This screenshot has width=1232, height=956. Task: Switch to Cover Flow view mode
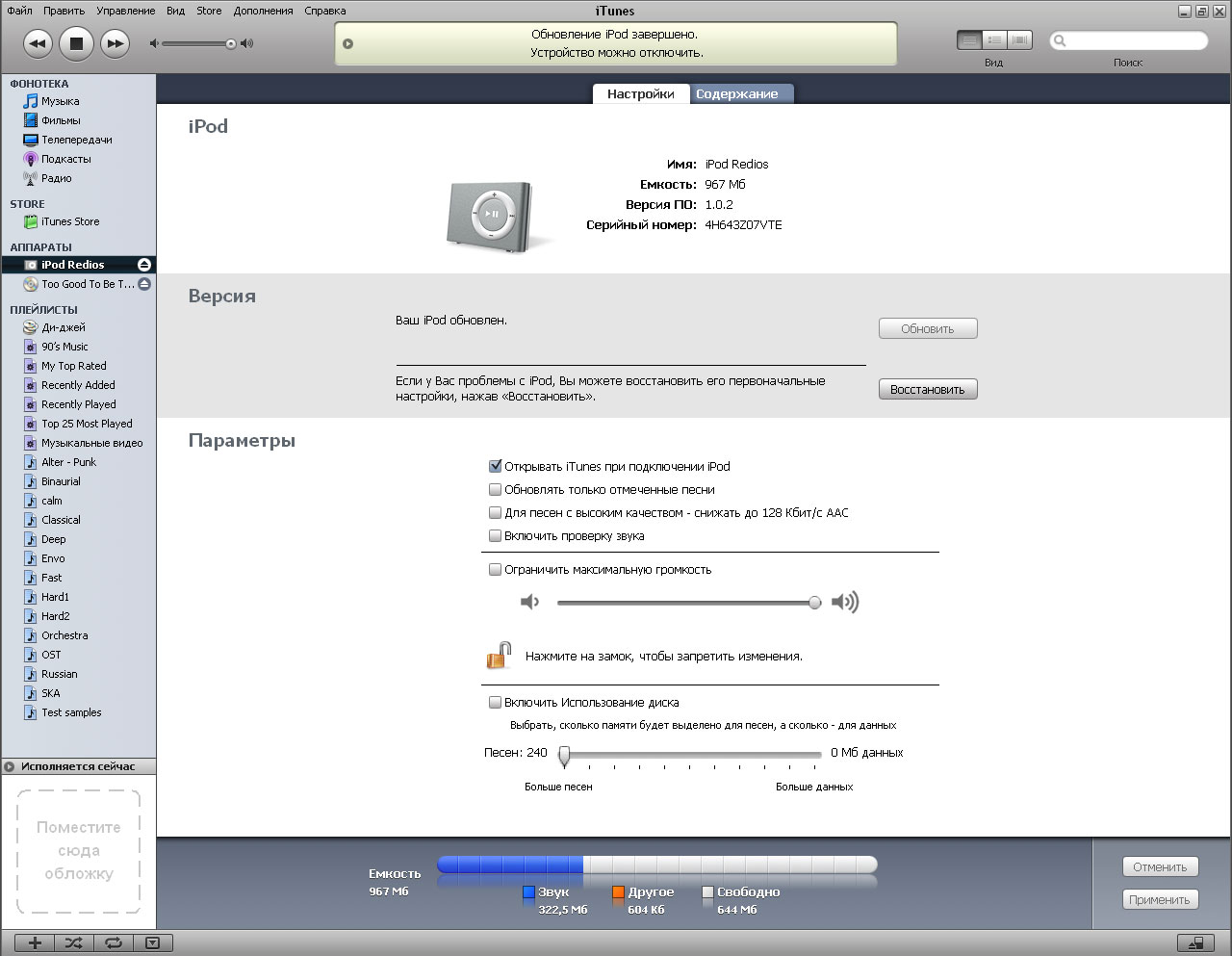pos(1019,40)
